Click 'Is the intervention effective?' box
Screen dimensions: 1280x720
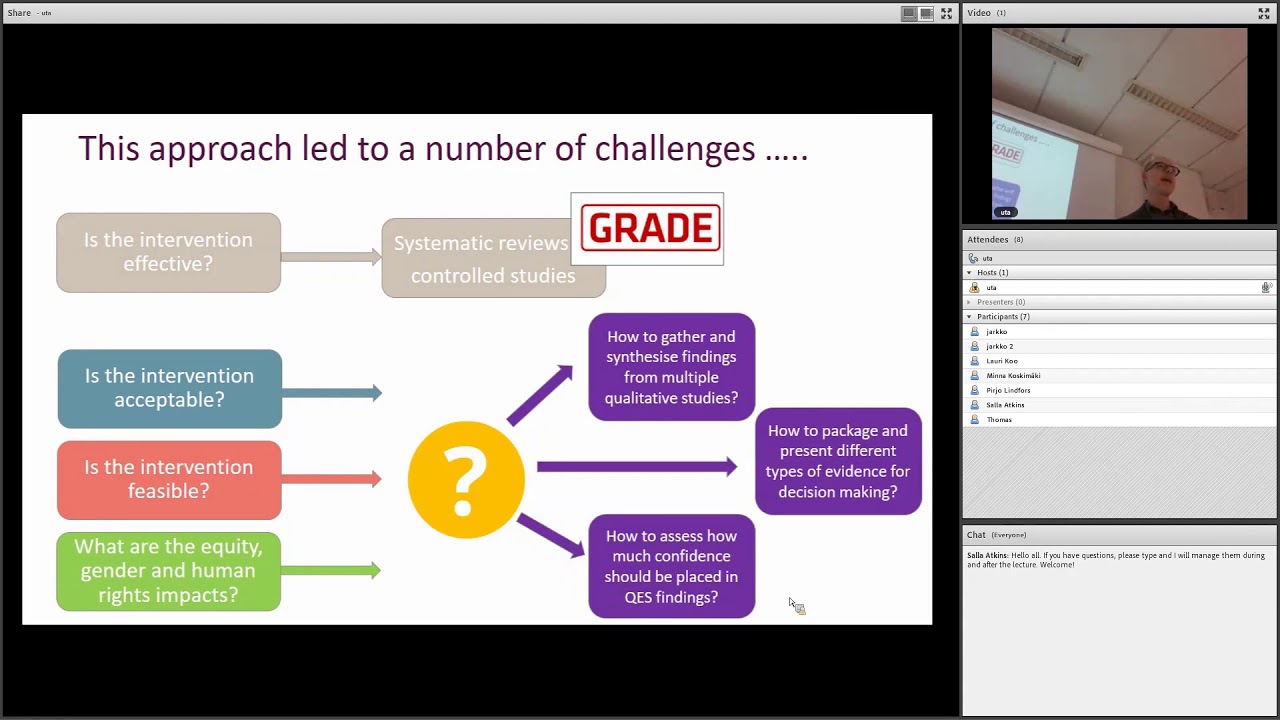(x=168, y=253)
